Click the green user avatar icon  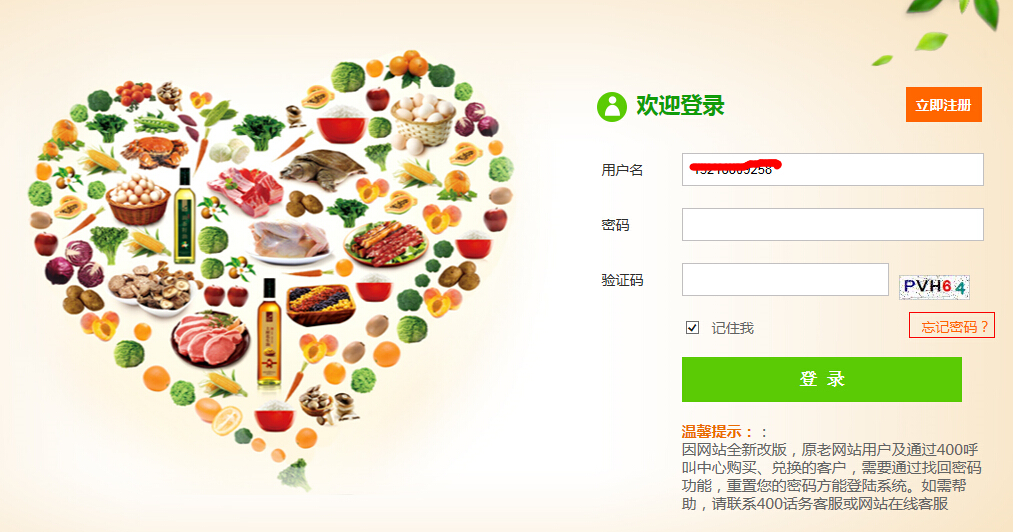tap(612, 107)
